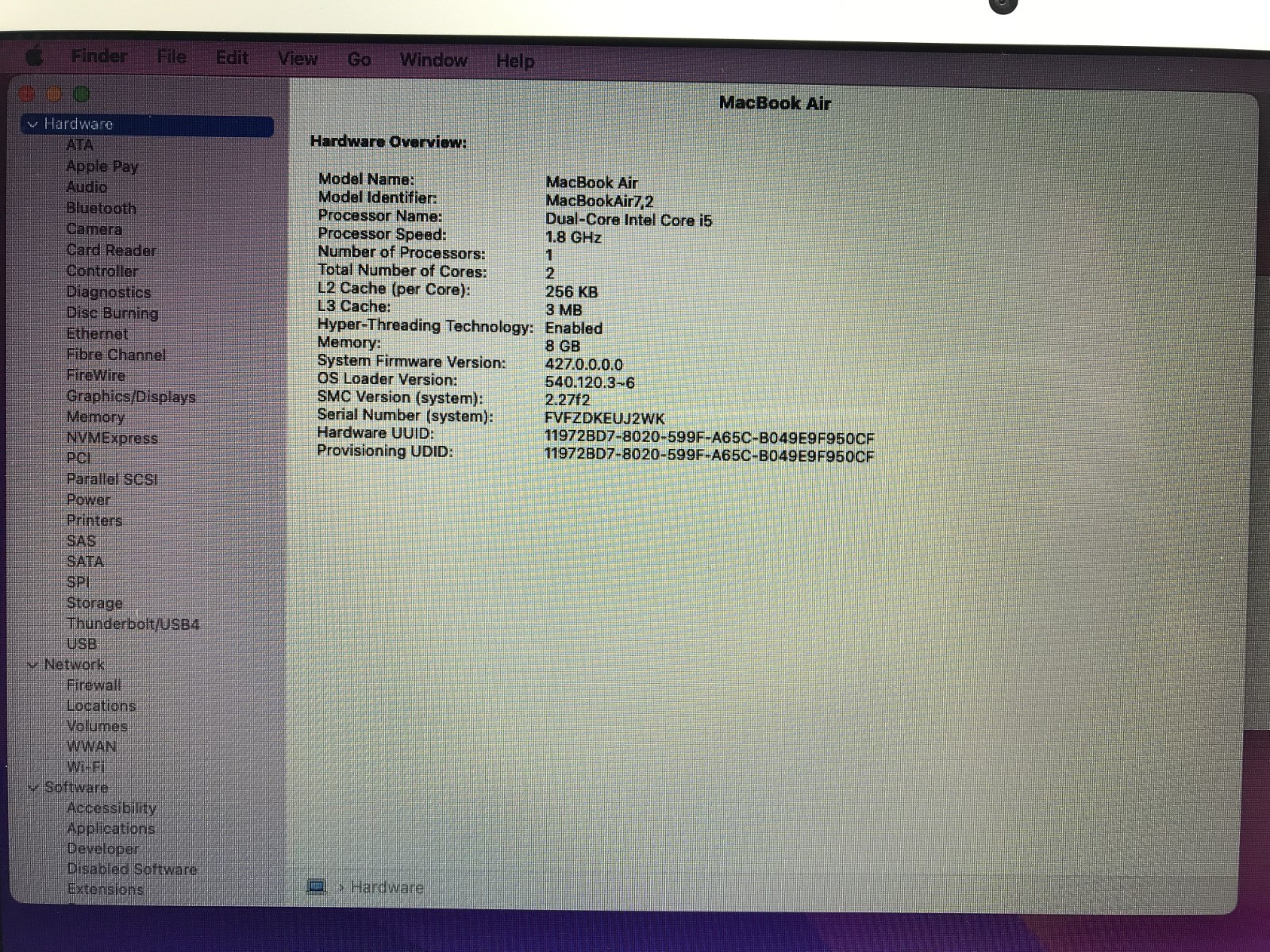This screenshot has height=952, width=1270.
Task: Select Ethernet in the sidebar
Action: pyautogui.click(x=97, y=334)
